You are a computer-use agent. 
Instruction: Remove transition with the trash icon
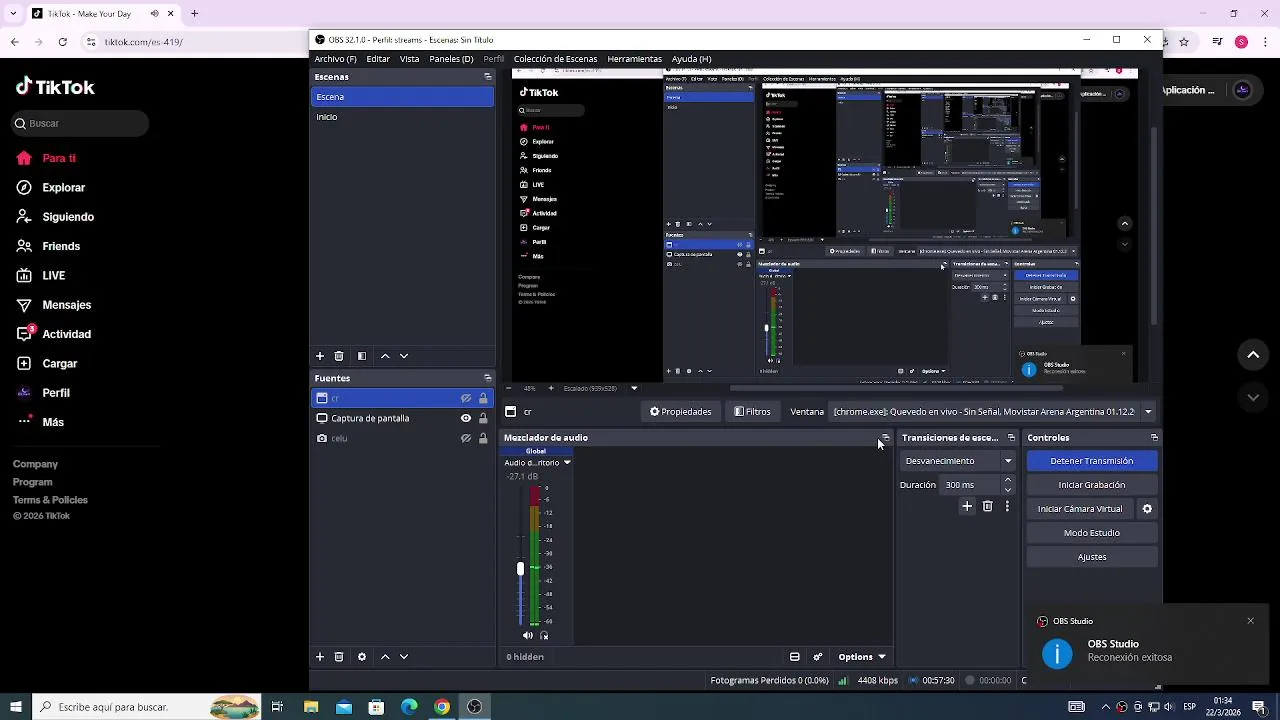[x=987, y=507]
